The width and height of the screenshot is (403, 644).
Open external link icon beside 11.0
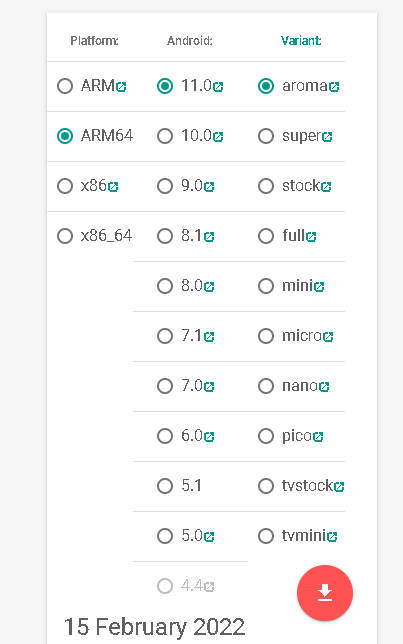(x=218, y=87)
